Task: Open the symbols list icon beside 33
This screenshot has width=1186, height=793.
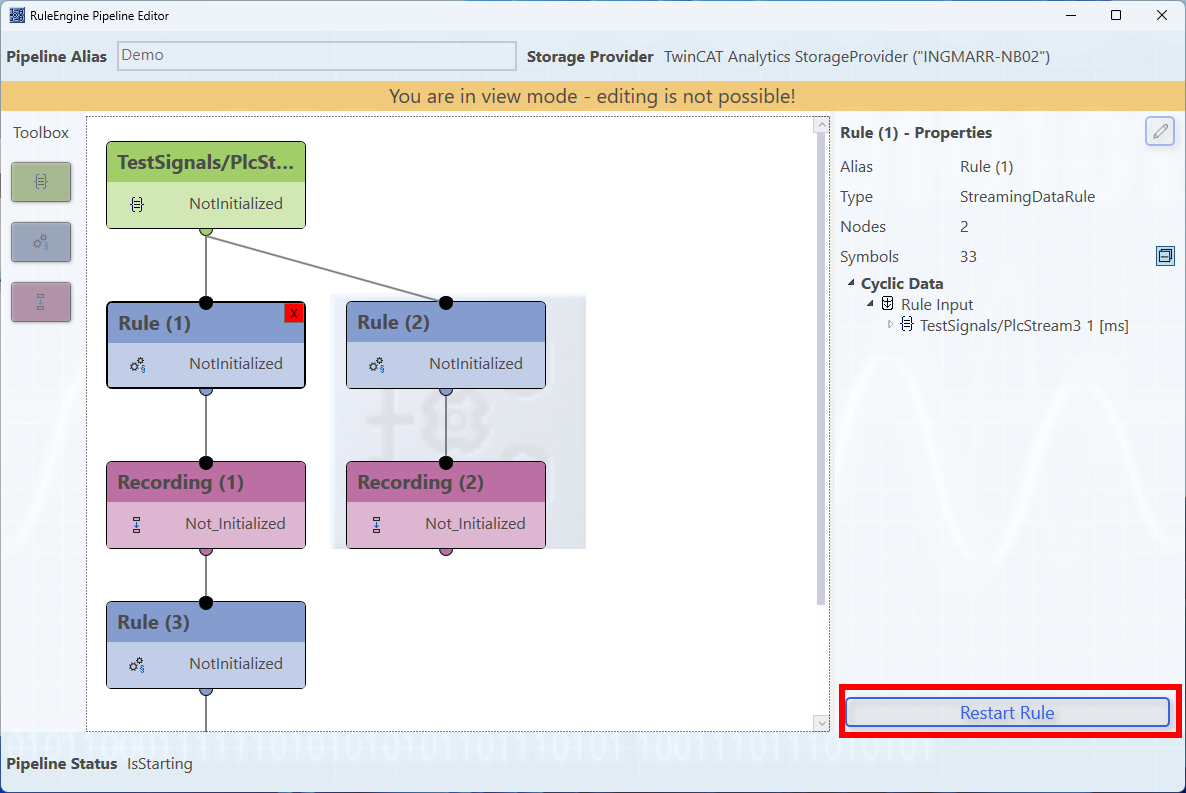Action: (x=1166, y=257)
